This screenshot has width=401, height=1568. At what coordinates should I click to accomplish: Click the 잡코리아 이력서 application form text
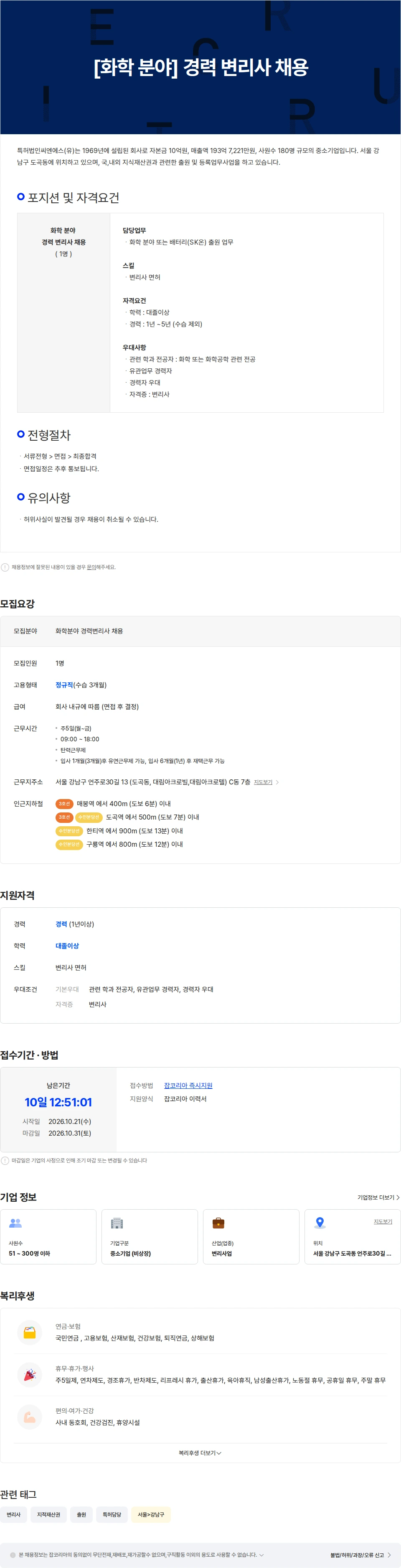click(x=185, y=1099)
